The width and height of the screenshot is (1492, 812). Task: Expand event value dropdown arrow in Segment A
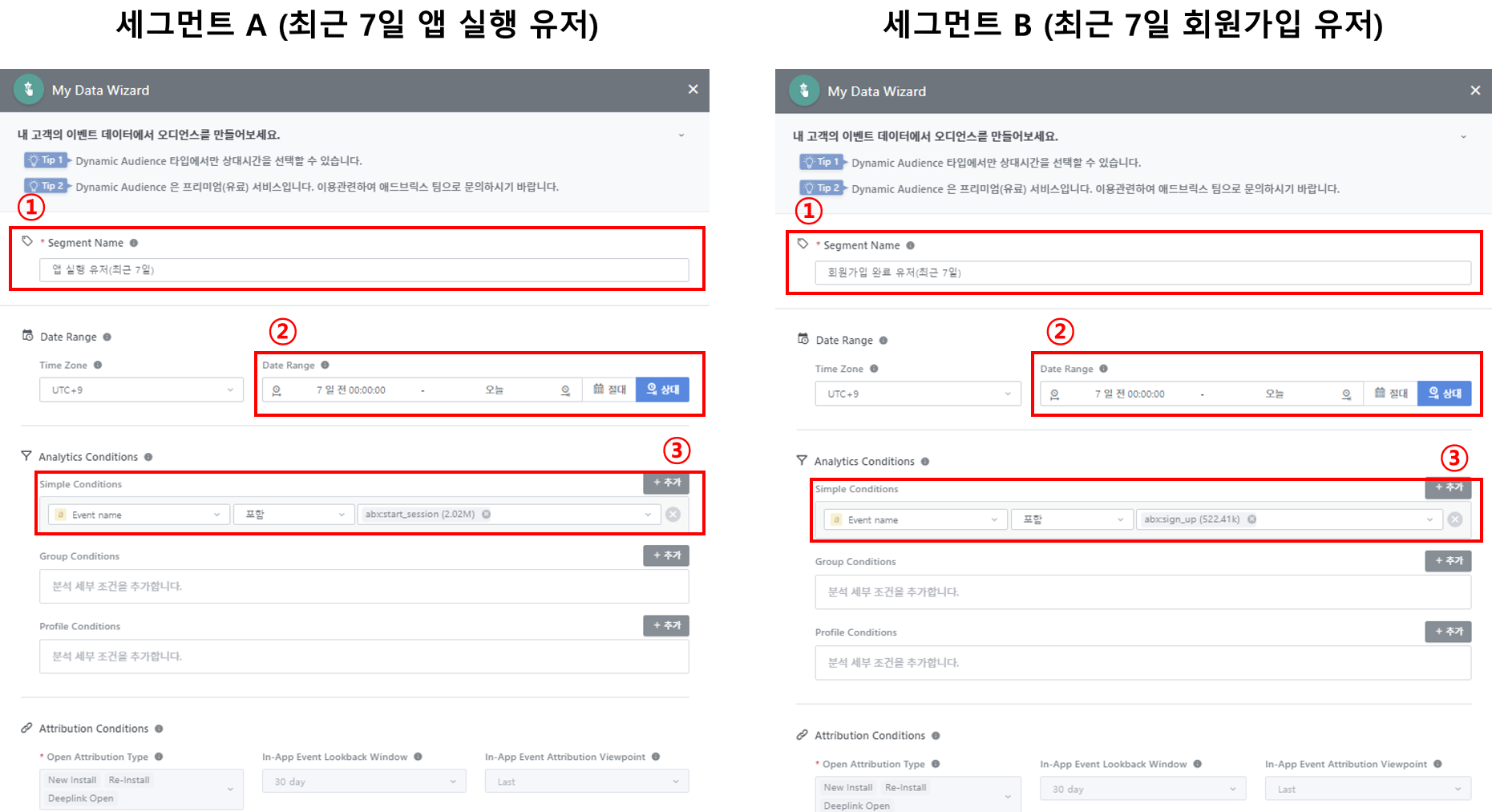click(648, 515)
